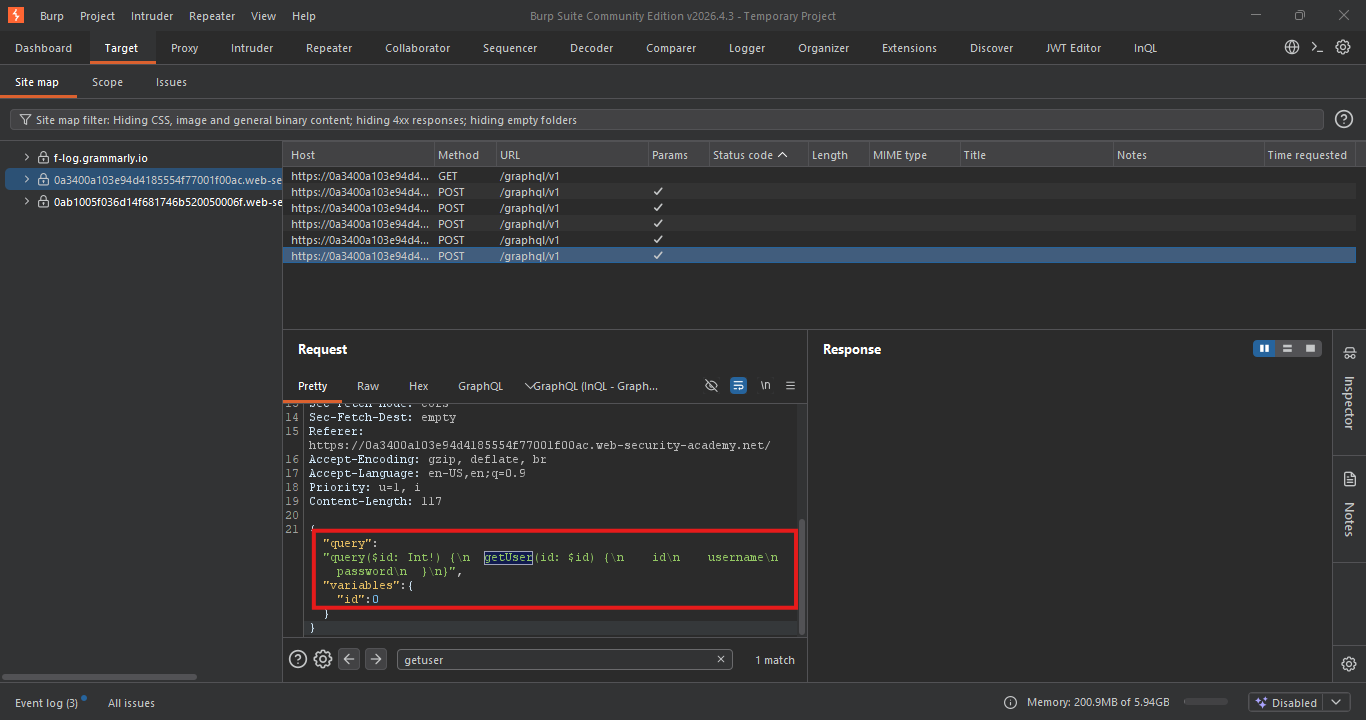The height and width of the screenshot is (720, 1366).
Task: Switch to the Comparer tab
Action: 671,48
